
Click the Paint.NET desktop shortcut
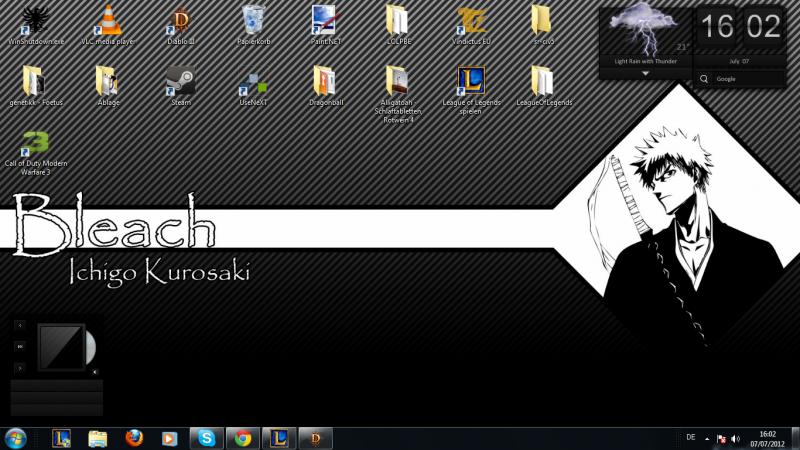click(x=324, y=22)
